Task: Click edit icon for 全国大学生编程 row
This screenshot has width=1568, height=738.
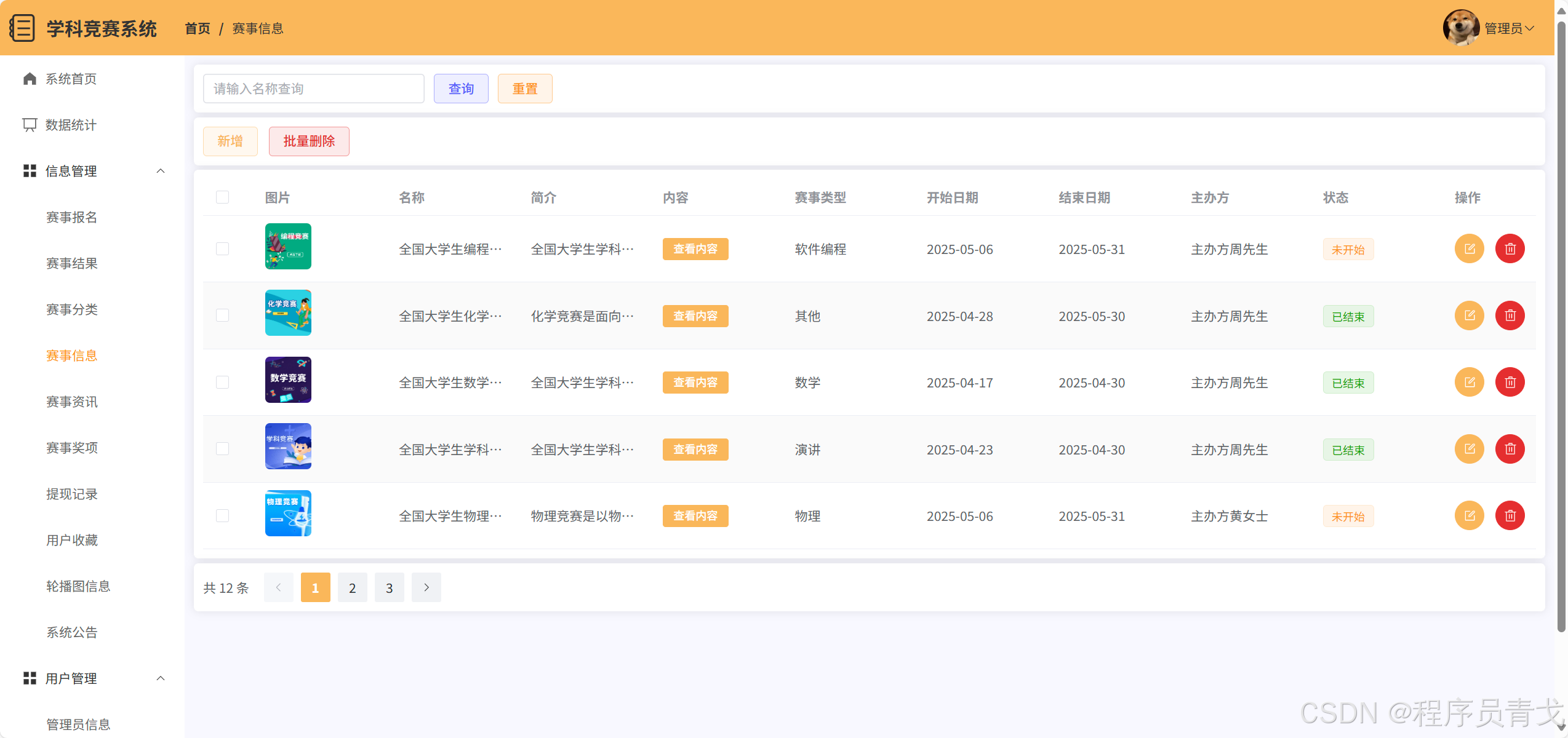Action: tap(1469, 249)
